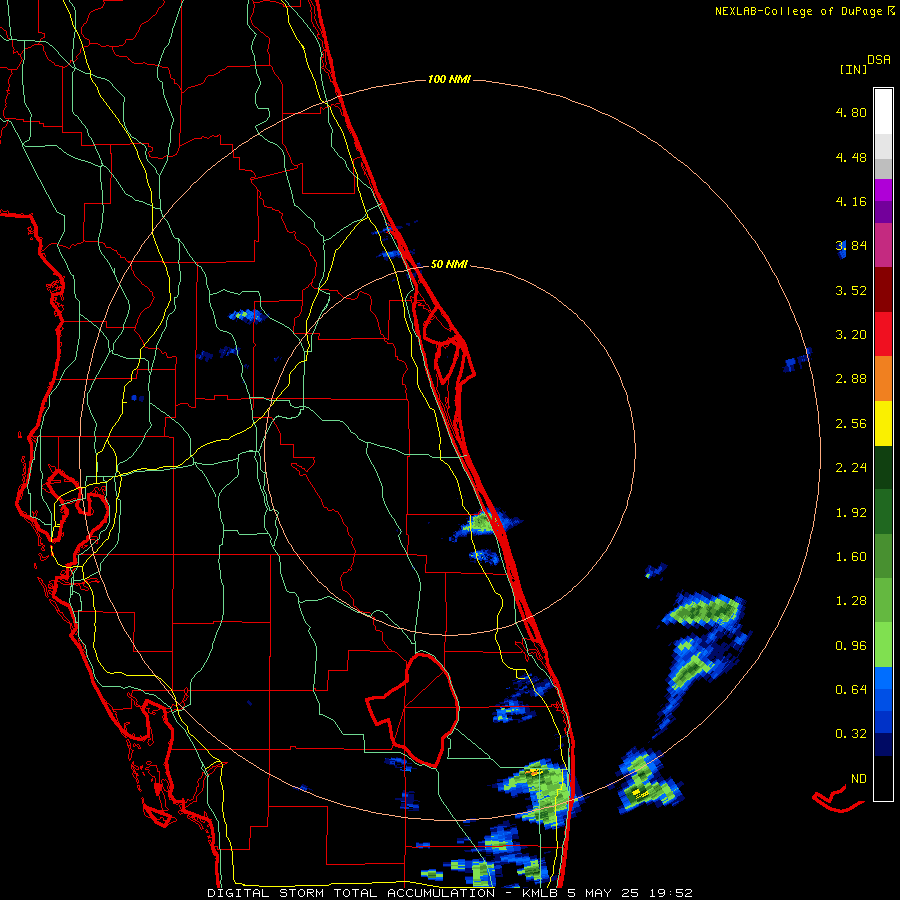Click the bright red legend swatch

(x=883, y=334)
